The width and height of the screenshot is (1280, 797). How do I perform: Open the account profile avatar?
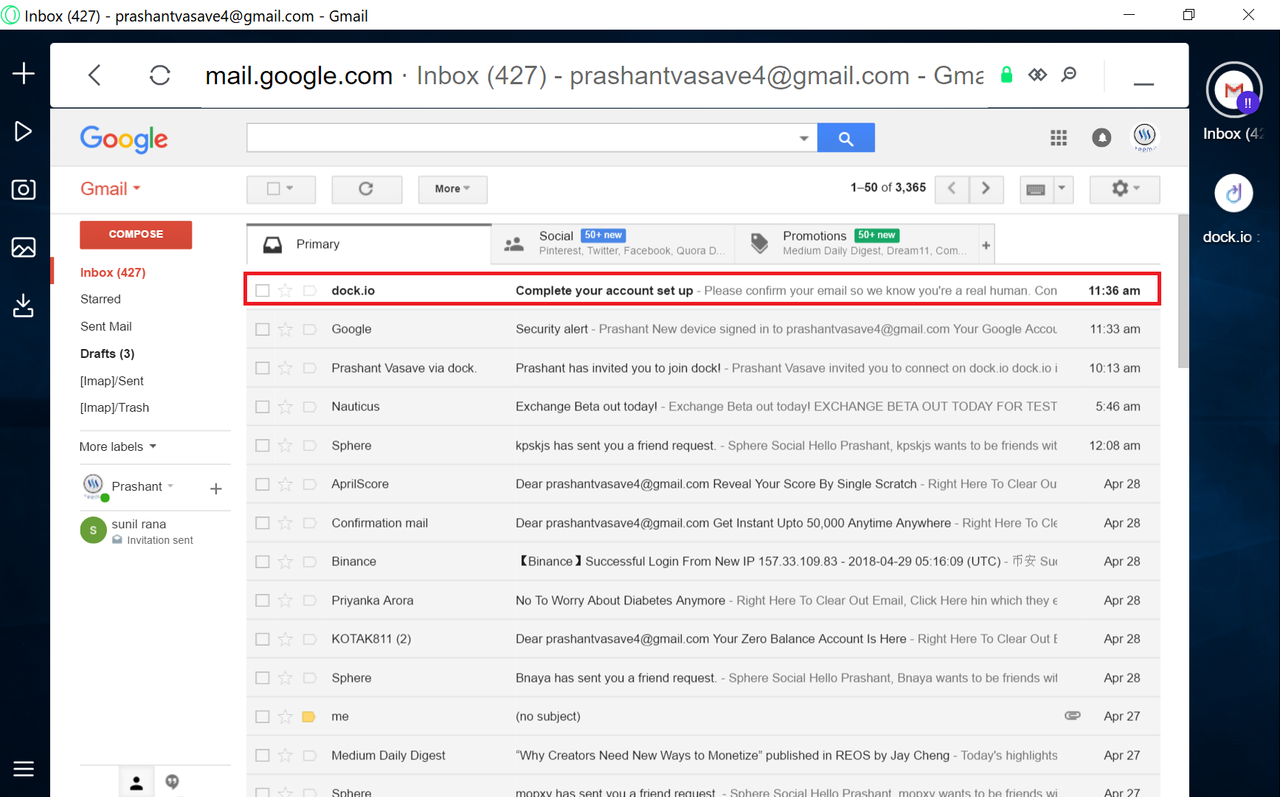tap(1145, 137)
